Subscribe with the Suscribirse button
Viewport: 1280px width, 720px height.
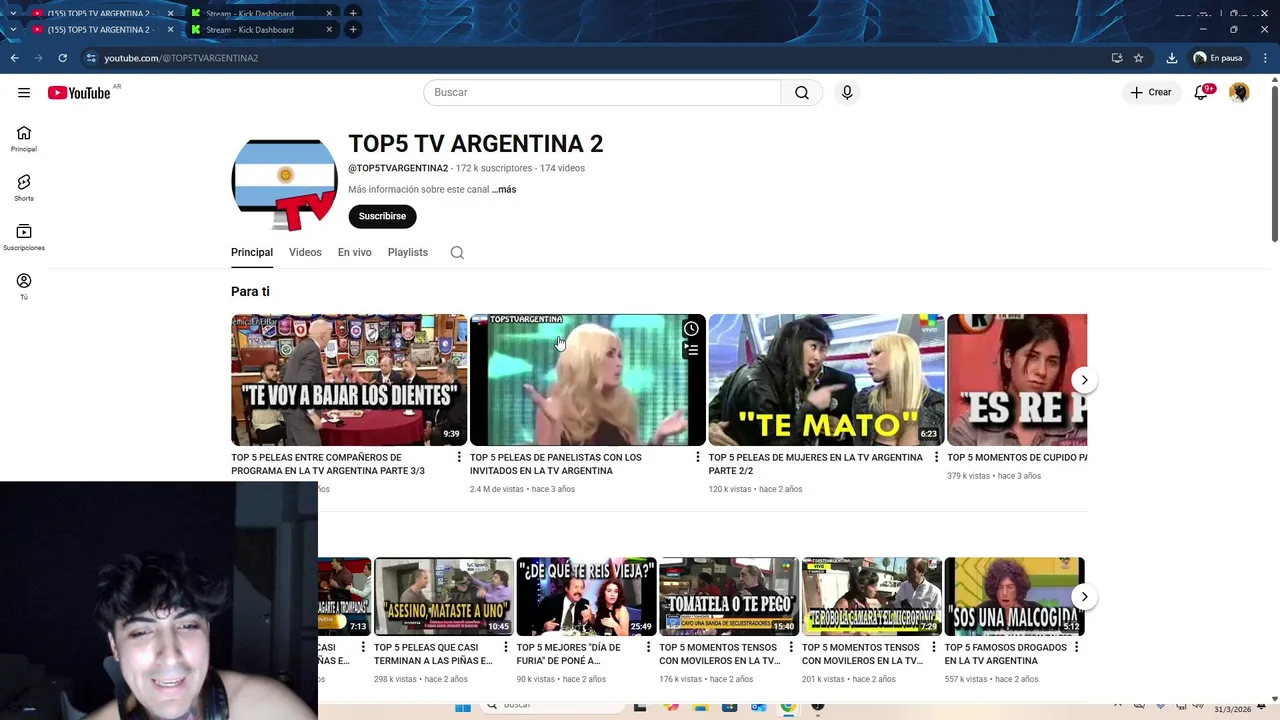[382, 216]
